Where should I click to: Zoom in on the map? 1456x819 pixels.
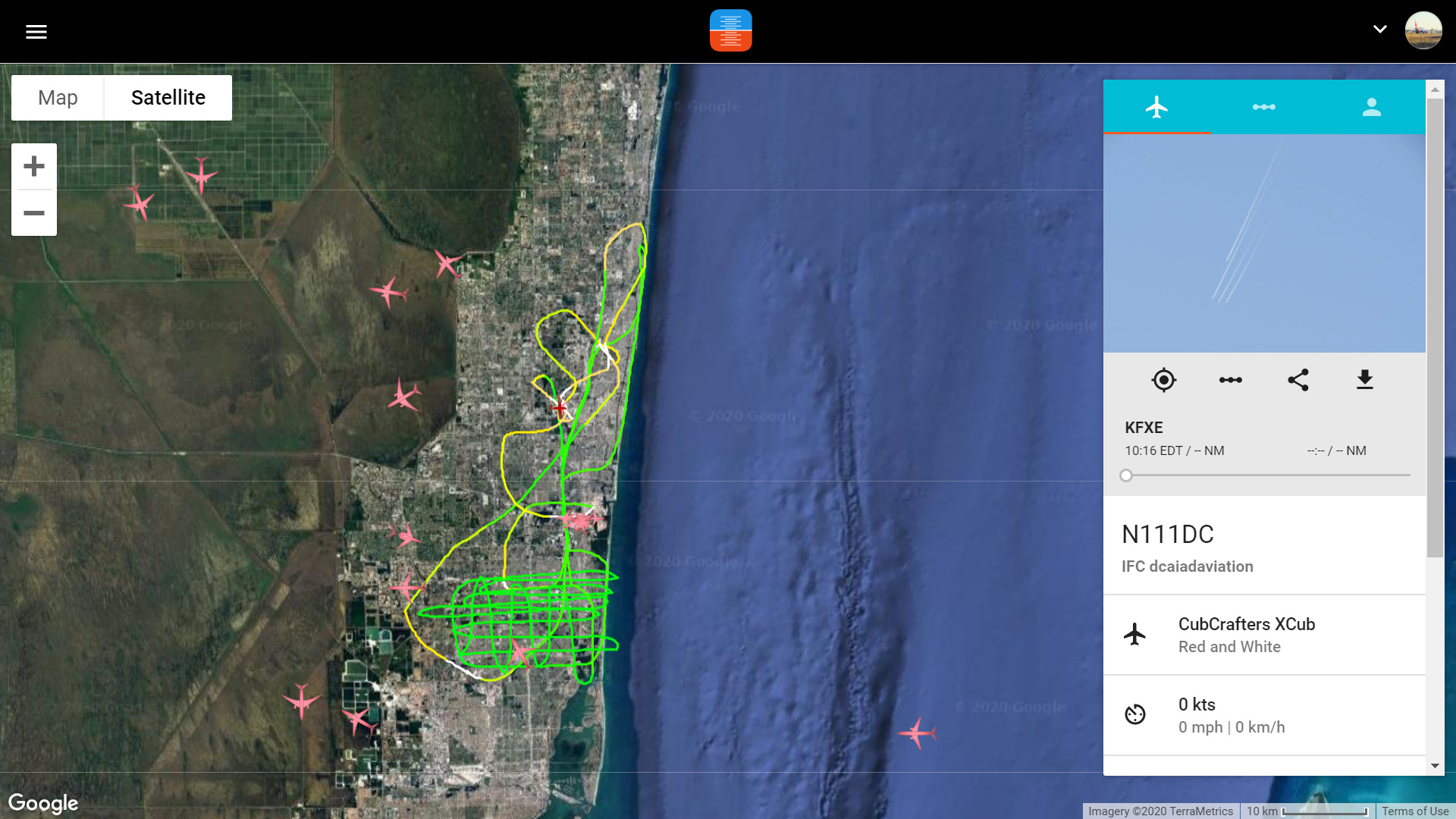click(34, 166)
